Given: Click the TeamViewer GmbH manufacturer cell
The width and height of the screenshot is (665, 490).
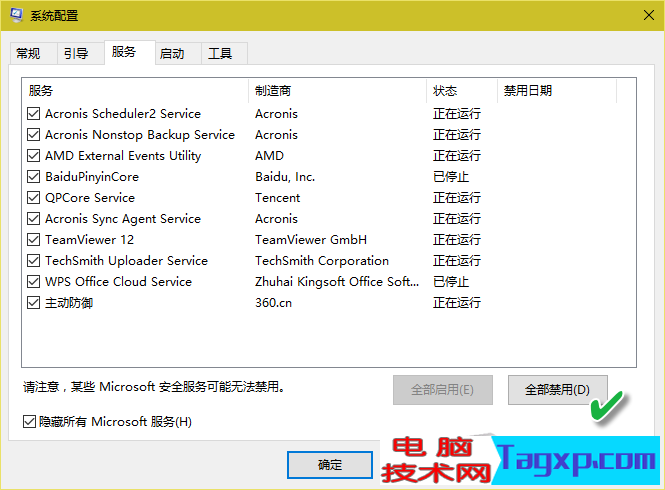Looking at the screenshot, I should (311, 240).
